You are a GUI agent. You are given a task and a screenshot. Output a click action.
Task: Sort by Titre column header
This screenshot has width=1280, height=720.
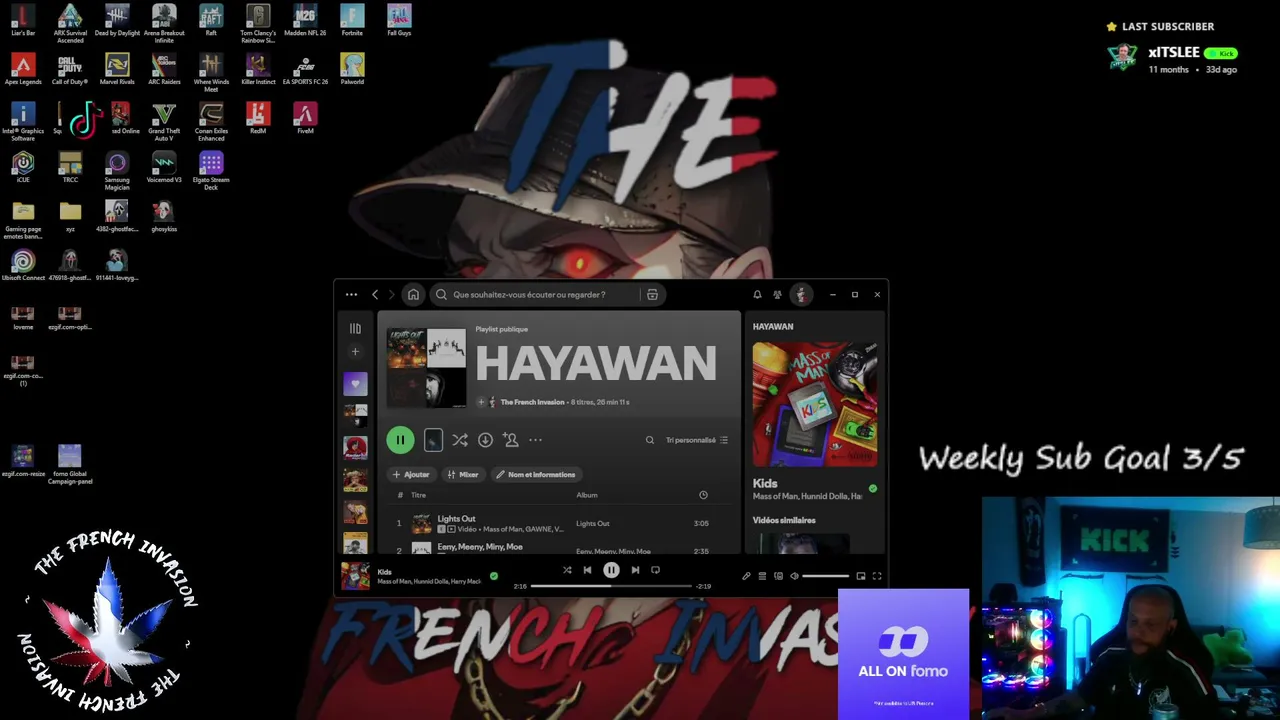tap(418, 495)
